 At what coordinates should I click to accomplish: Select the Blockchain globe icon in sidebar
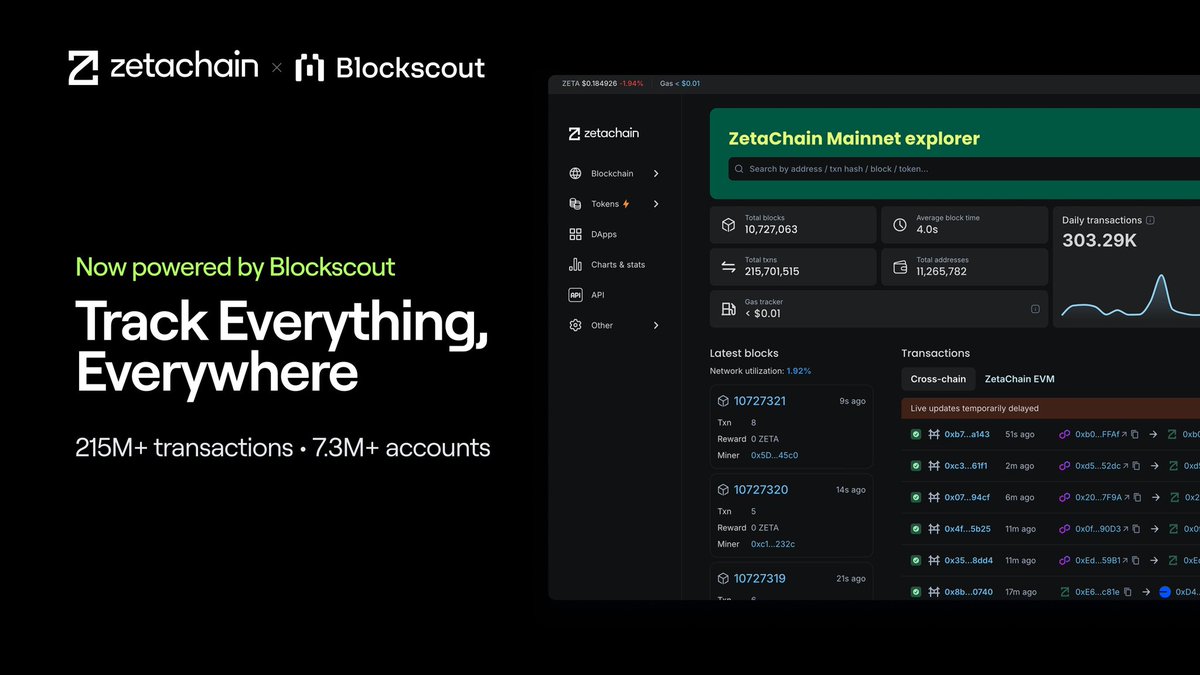point(575,173)
